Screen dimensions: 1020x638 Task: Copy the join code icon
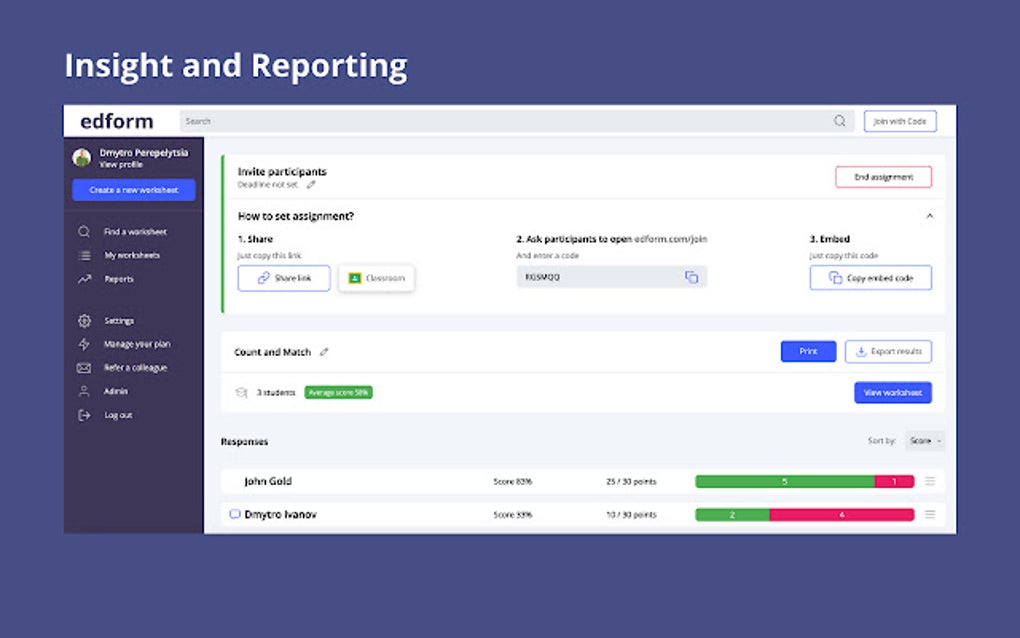(x=691, y=277)
